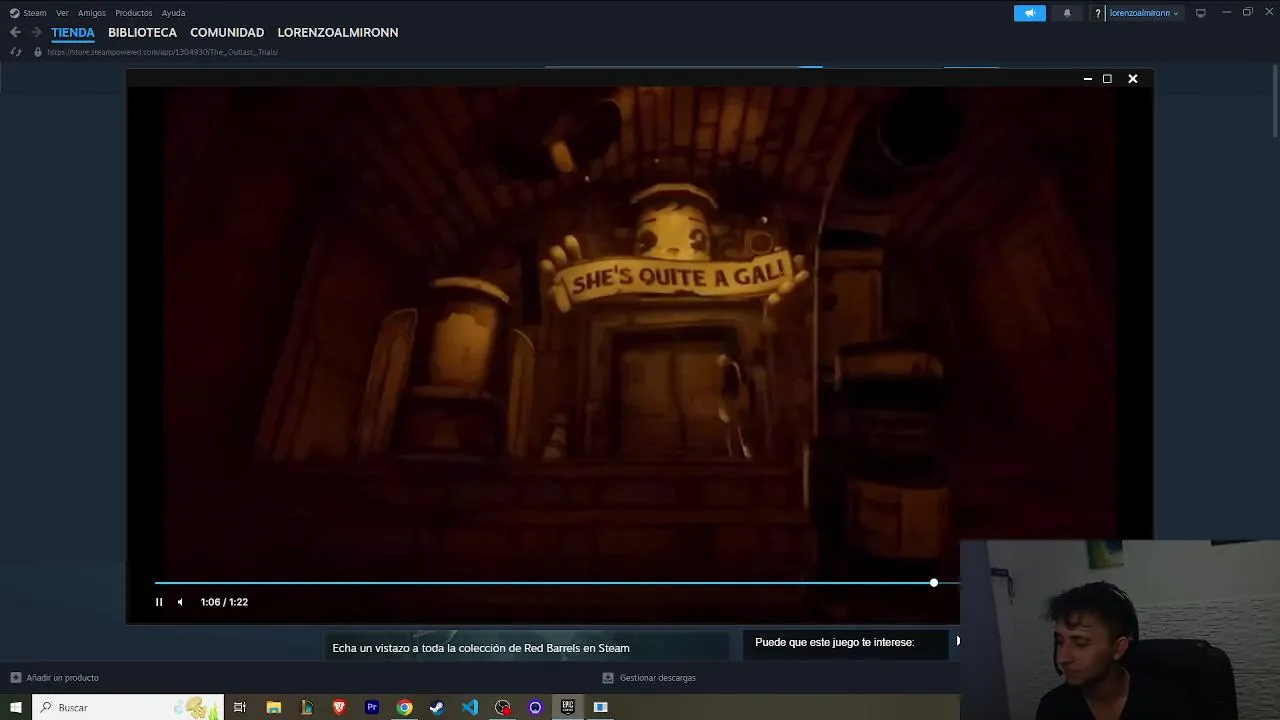Open Gestionar descargas
1280x720 pixels.
649,678
